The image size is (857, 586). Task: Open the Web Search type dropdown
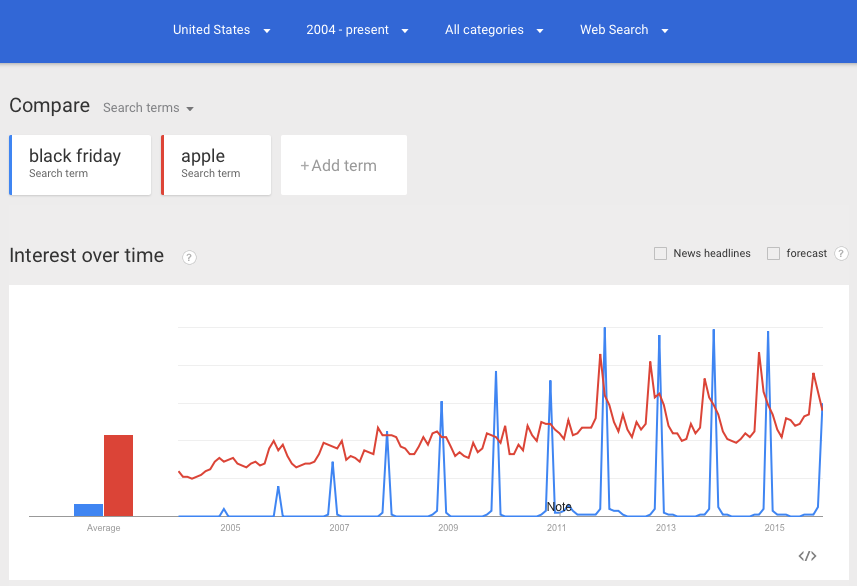tap(624, 30)
